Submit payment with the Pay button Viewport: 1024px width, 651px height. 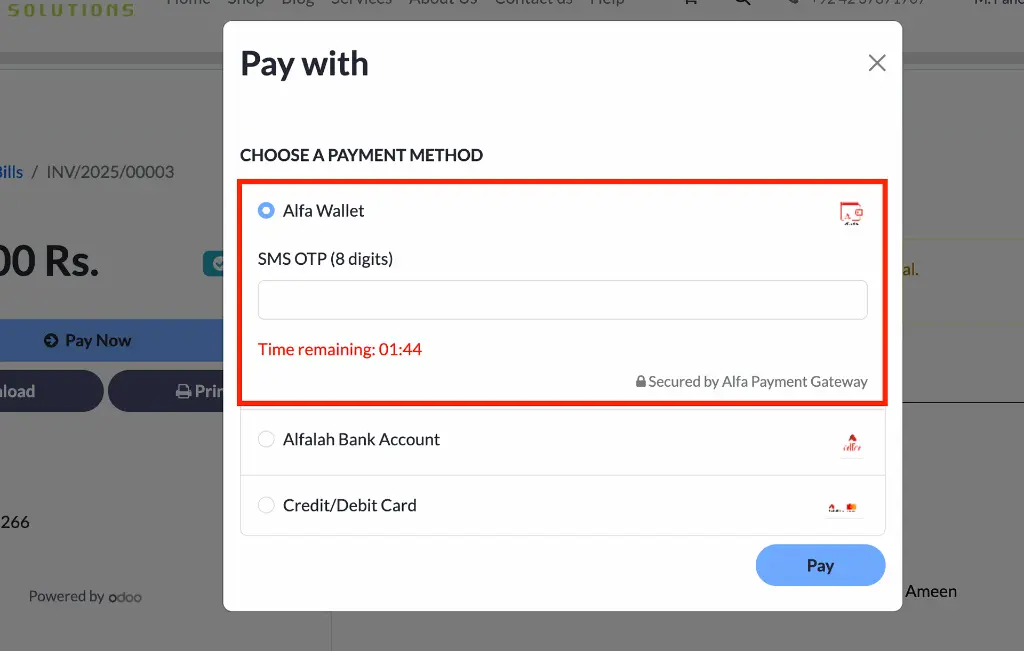pyautogui.click(x=820, y=565)
